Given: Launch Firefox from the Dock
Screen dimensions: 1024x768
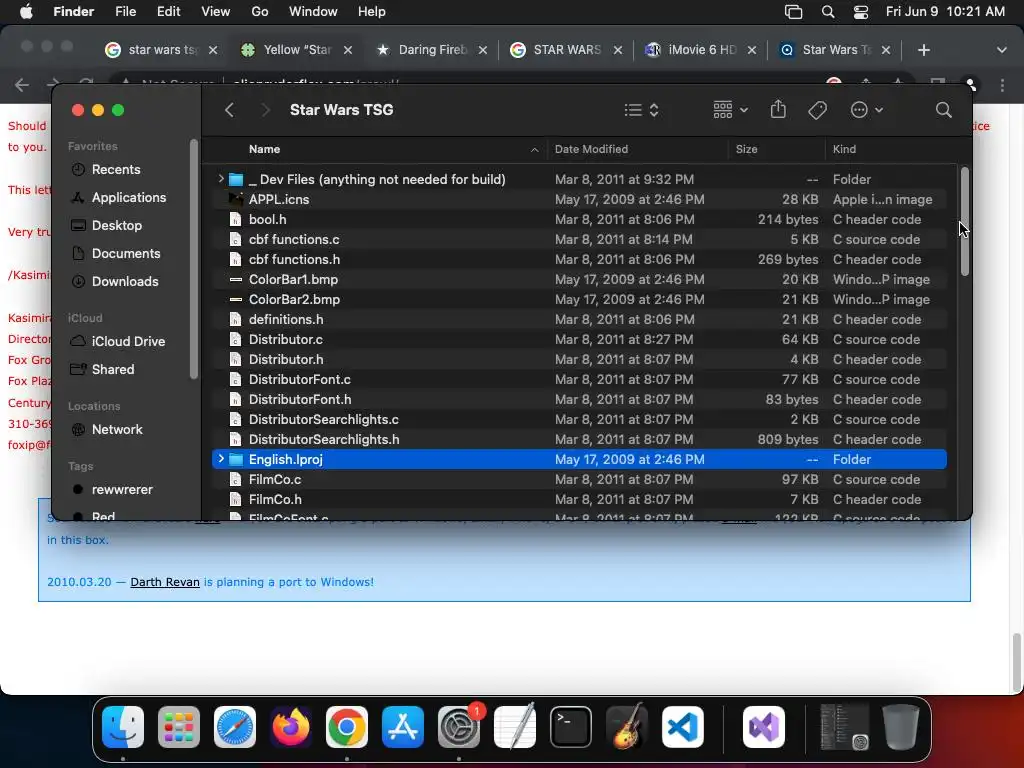Looking at the screenshot, I should [x=291, y=727].
